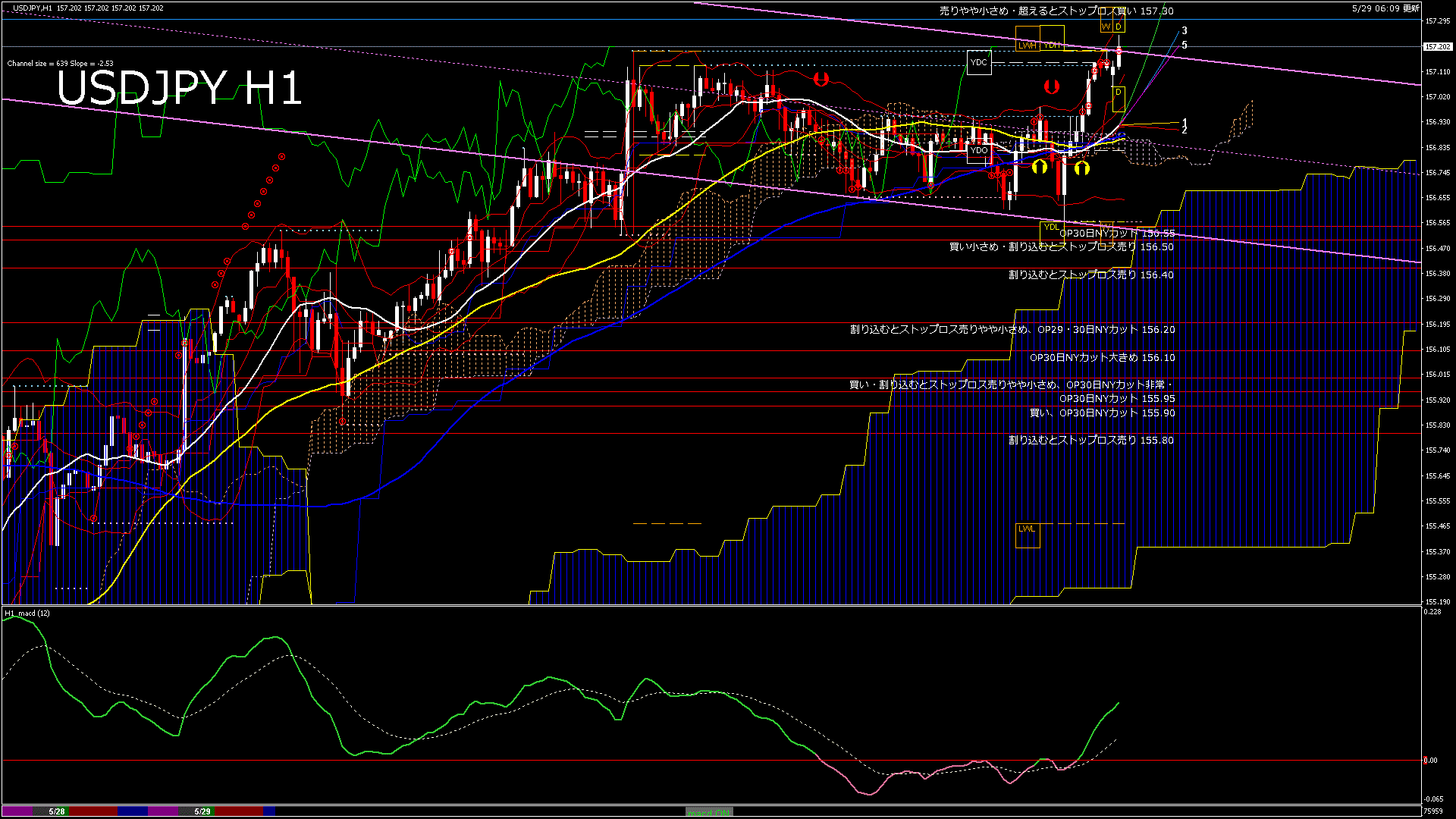Click the rightmost yellow up-arrow signal
Screen dimensions: 1456x819
click(1082, 168)
